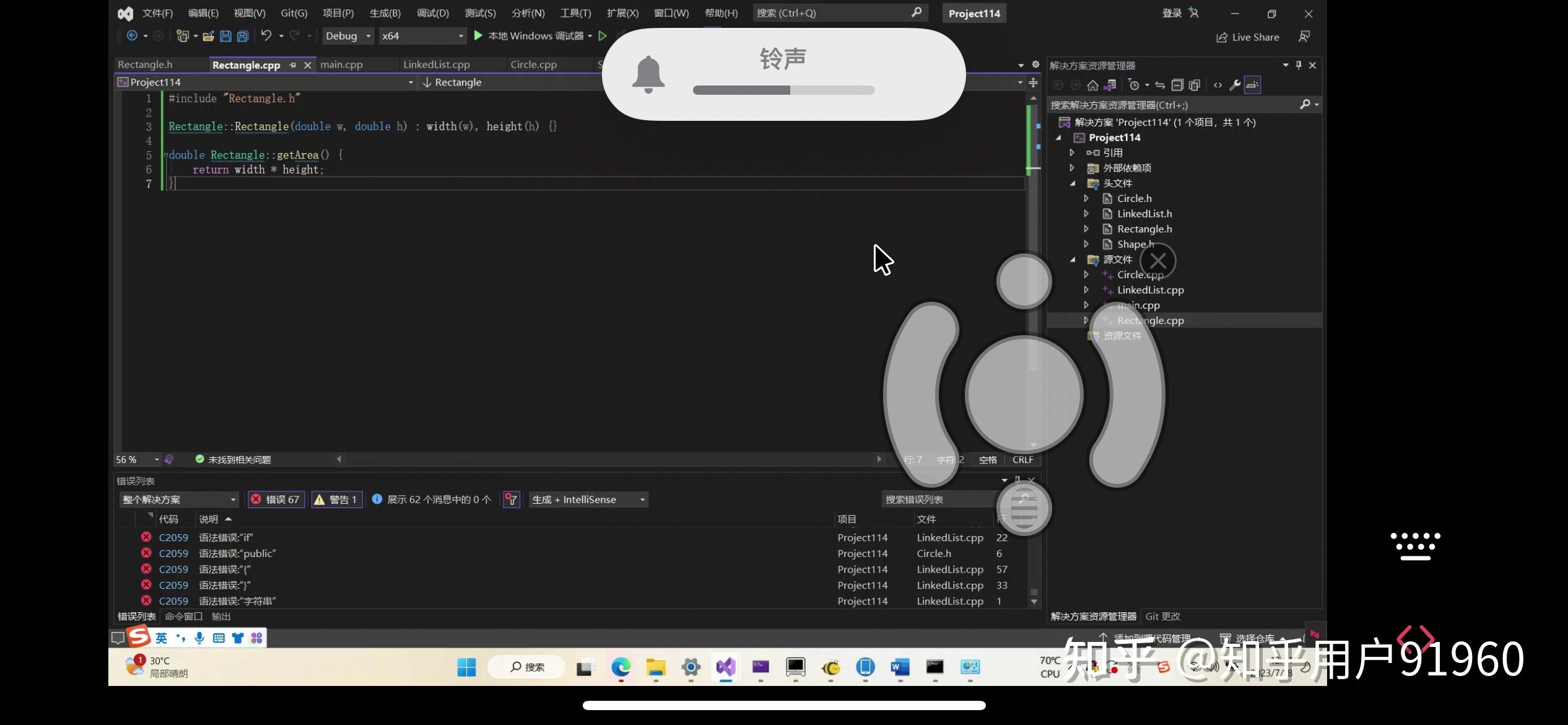Toggle pin on the Rectangle.cpp tab
1568x725 pixels.
[x=292, y=65]
